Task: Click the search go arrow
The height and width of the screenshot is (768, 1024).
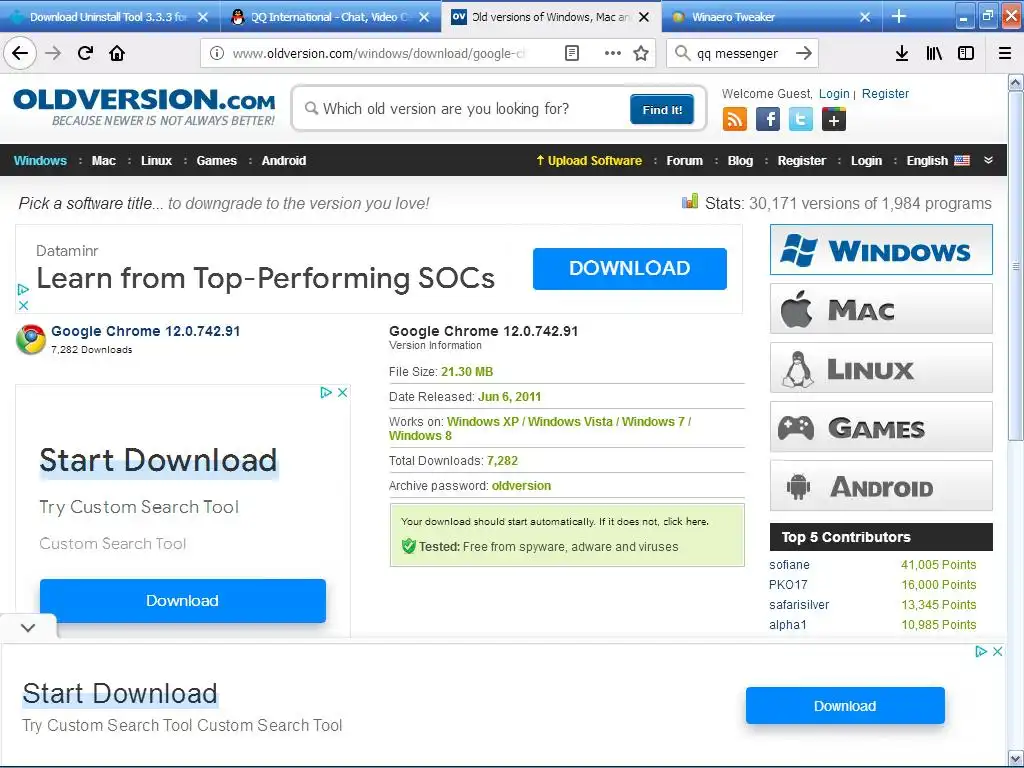Action: point(804,54)
